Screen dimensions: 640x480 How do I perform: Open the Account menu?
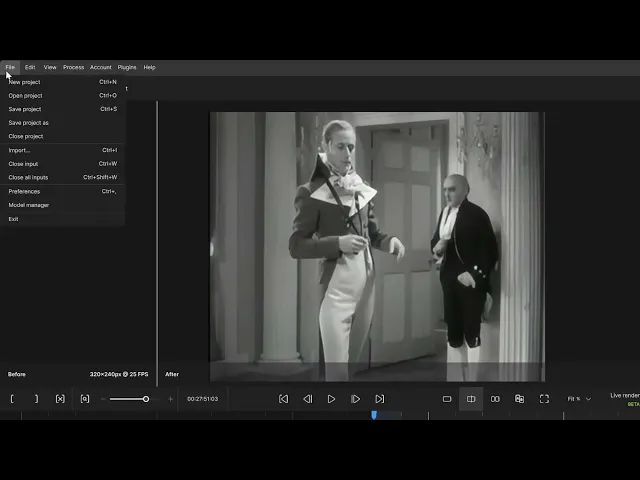[x=100, y=67]
